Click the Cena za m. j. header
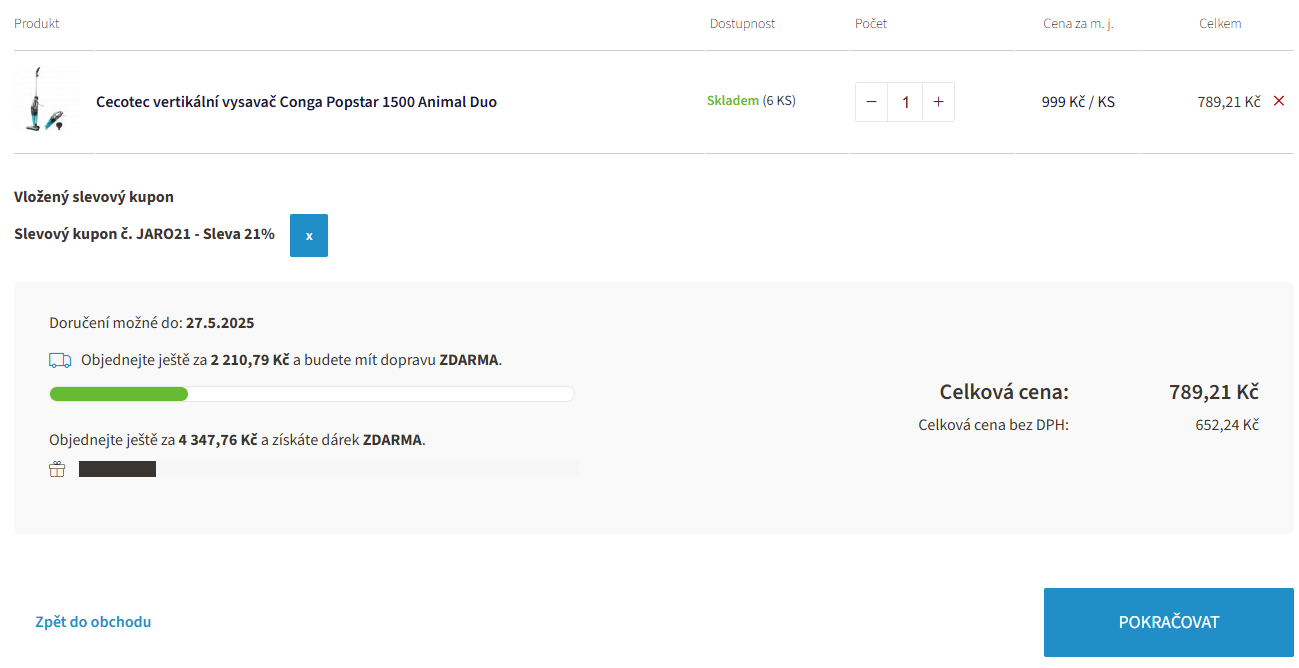The height and width of the screenshot is (668, 1299). click(1078, 23)
